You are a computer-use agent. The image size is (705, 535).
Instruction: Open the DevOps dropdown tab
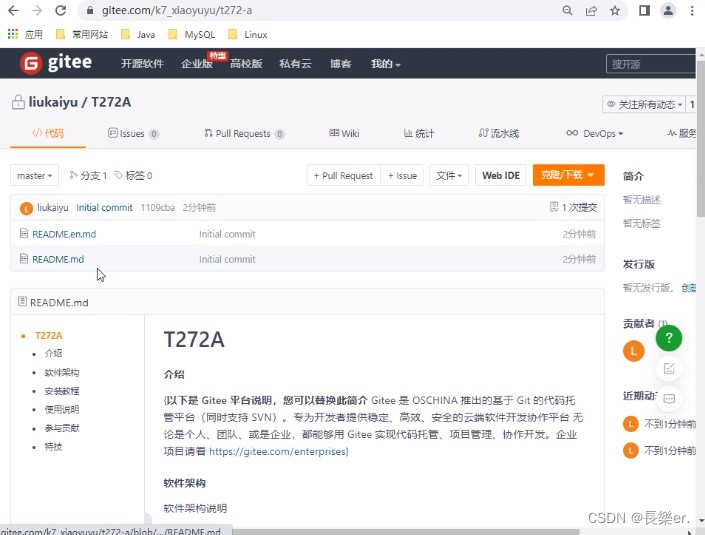click(x=594, y=134)
